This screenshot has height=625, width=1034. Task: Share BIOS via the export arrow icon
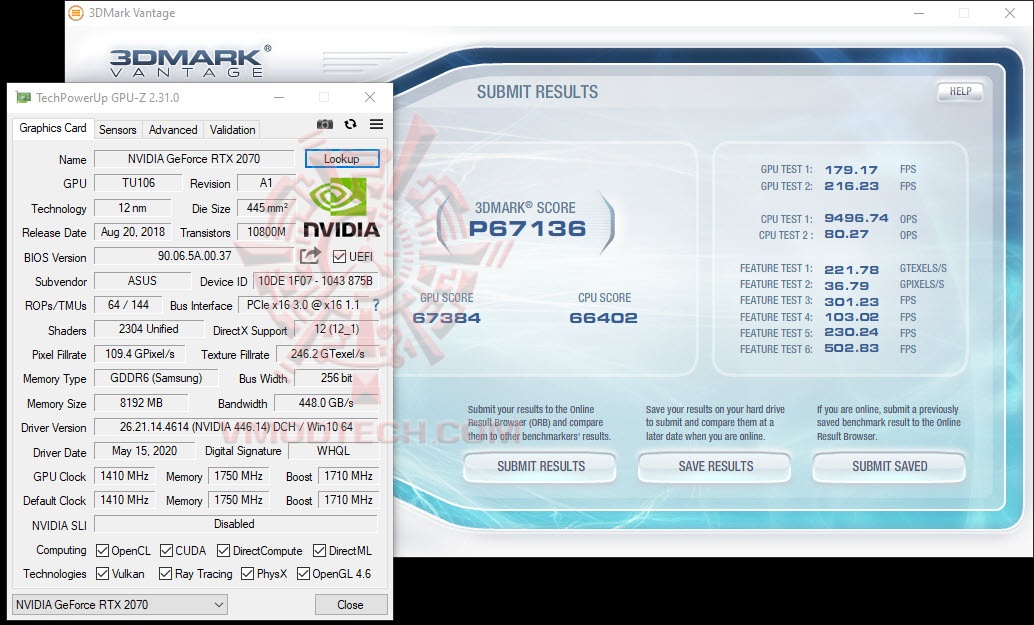[310, 256]
